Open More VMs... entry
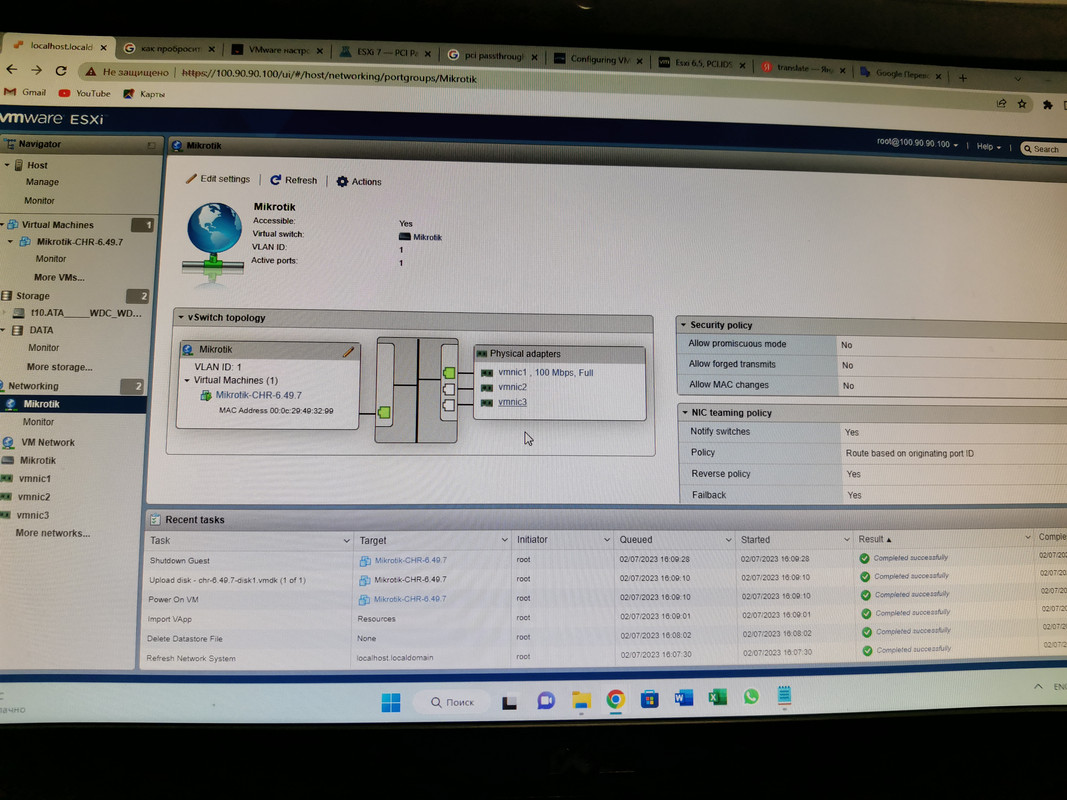Viewport: 1067px width, 800px height. [59, 278]
